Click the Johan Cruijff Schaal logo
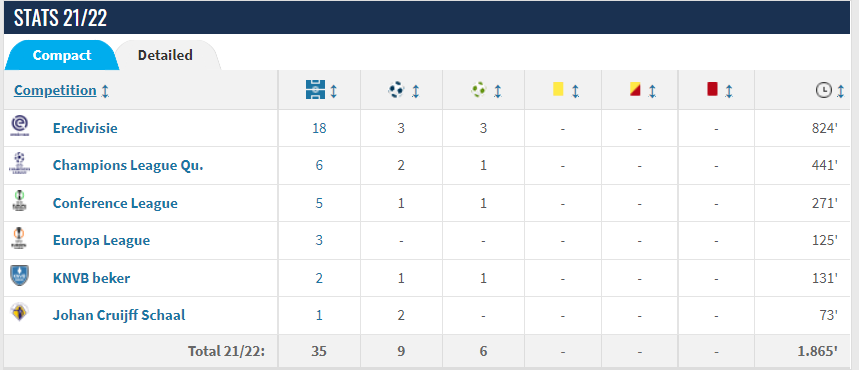 point(19,311)
